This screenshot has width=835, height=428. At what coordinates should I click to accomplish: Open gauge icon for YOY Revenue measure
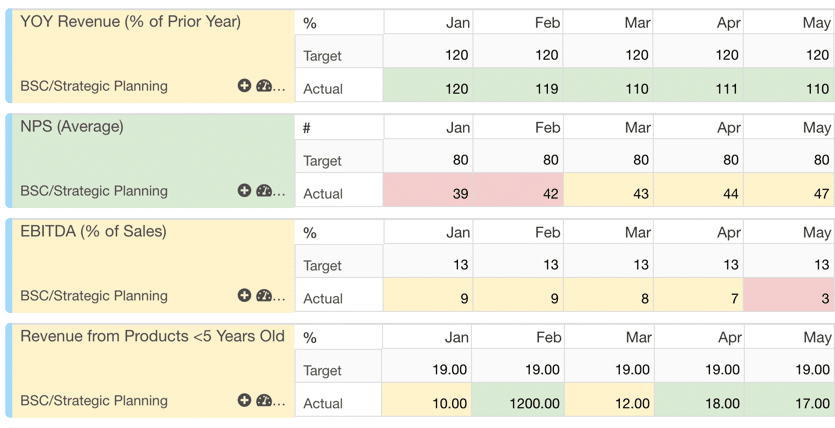(x=264, y=86)
